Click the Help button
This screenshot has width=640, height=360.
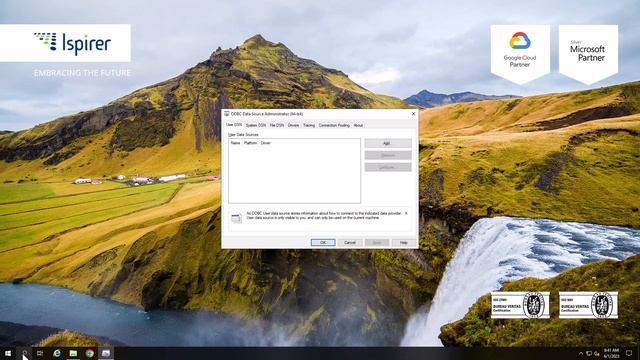coord(404,242)
